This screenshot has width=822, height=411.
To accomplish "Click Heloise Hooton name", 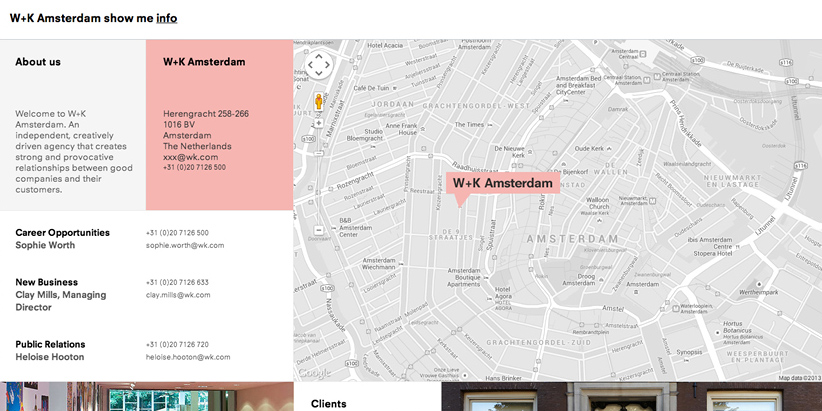I will [x=50, y=357].
